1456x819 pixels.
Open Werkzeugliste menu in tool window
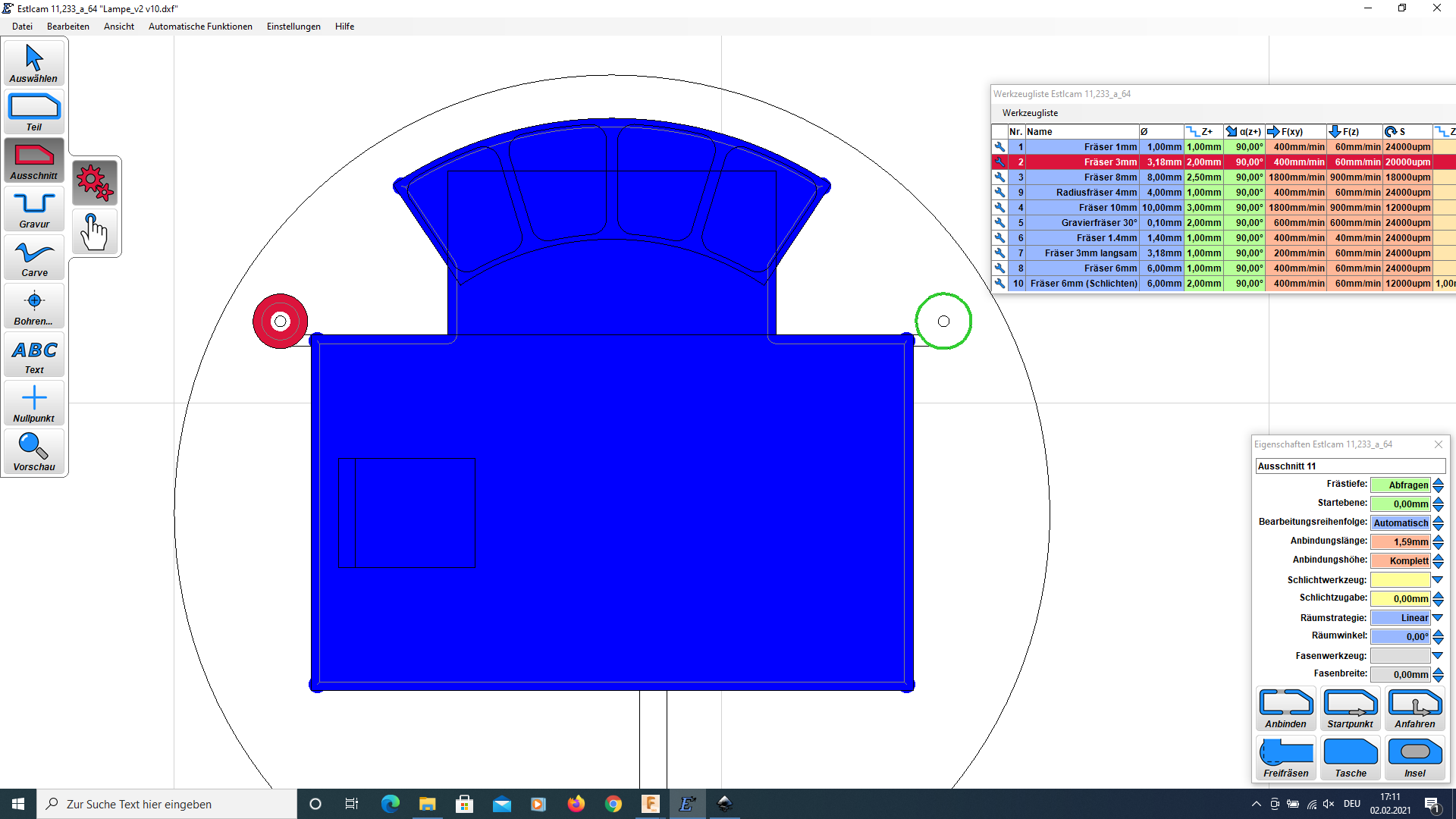click(x=1030, y=113)
